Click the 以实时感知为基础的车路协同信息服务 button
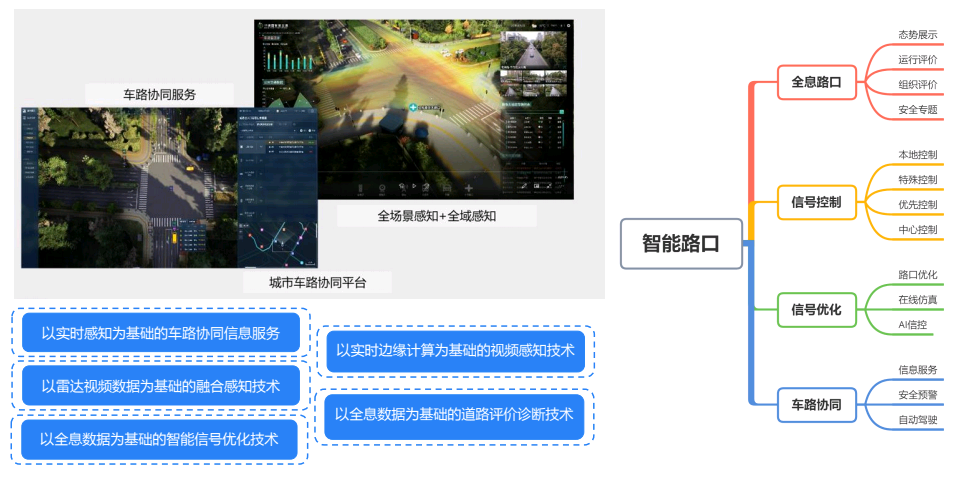The height and width of the screenshot is (479, 972). pos(161,333)
